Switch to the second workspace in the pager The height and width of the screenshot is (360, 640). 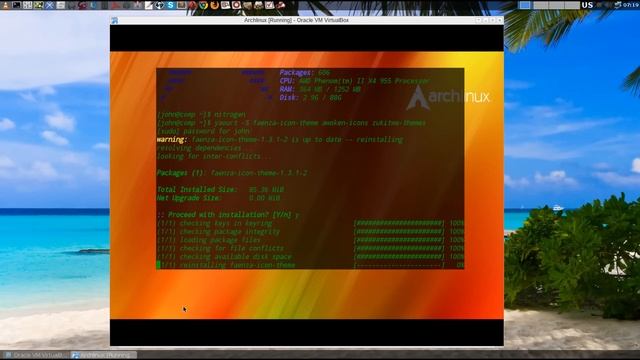coord(541,5)
